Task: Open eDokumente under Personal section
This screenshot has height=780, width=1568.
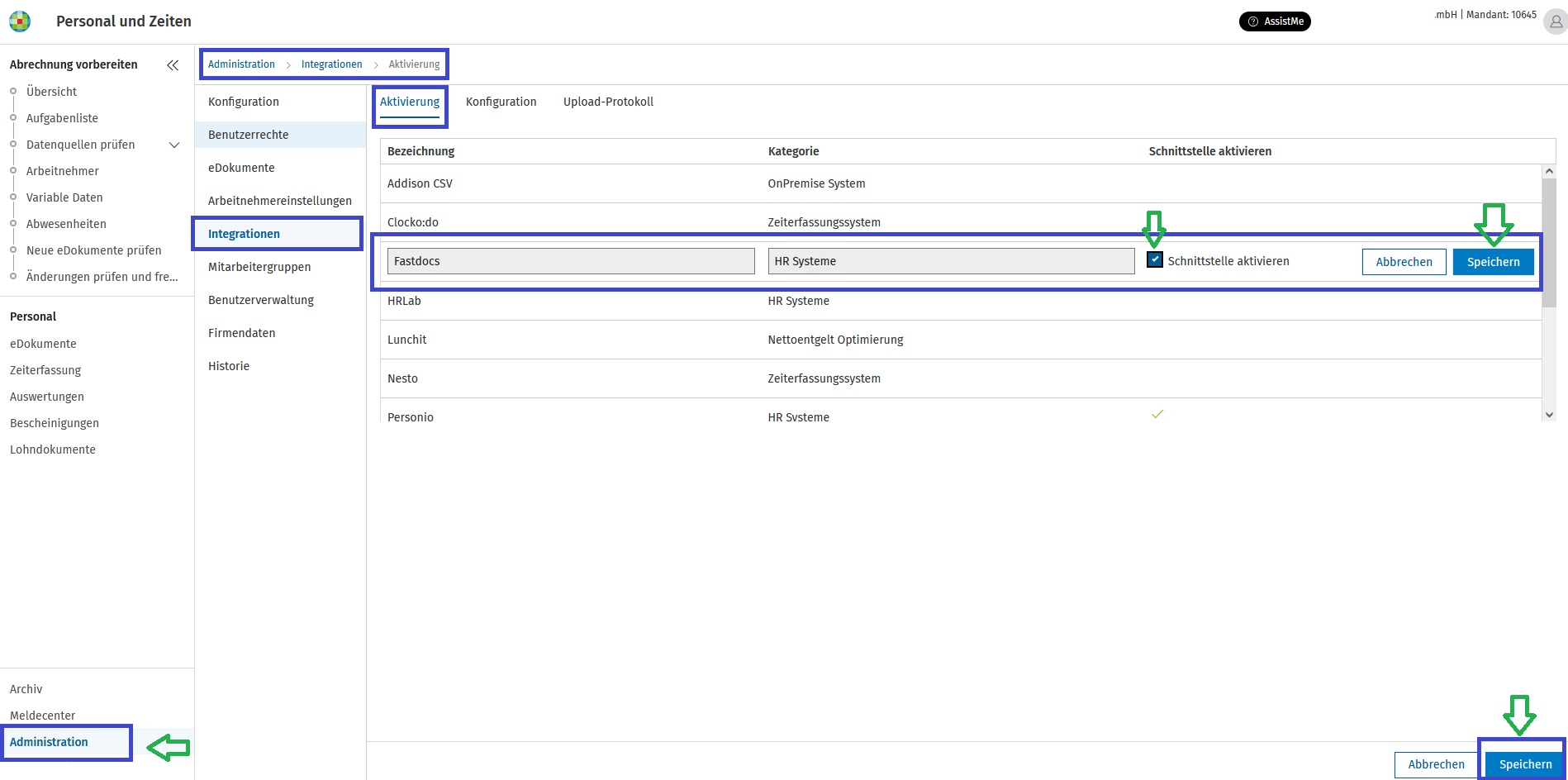Action: pos(43,344)
